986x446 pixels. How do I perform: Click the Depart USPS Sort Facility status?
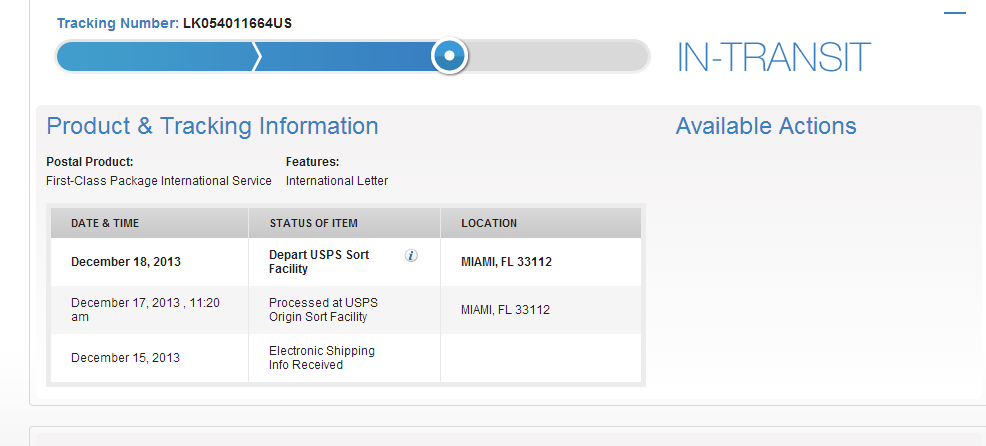pos(319,262)
